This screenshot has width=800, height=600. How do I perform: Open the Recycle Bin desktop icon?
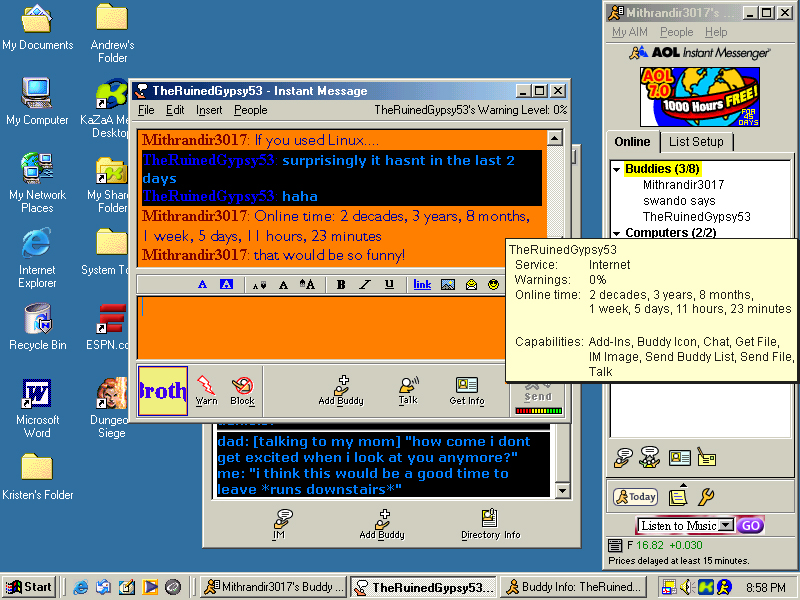[x=38, y=327]
